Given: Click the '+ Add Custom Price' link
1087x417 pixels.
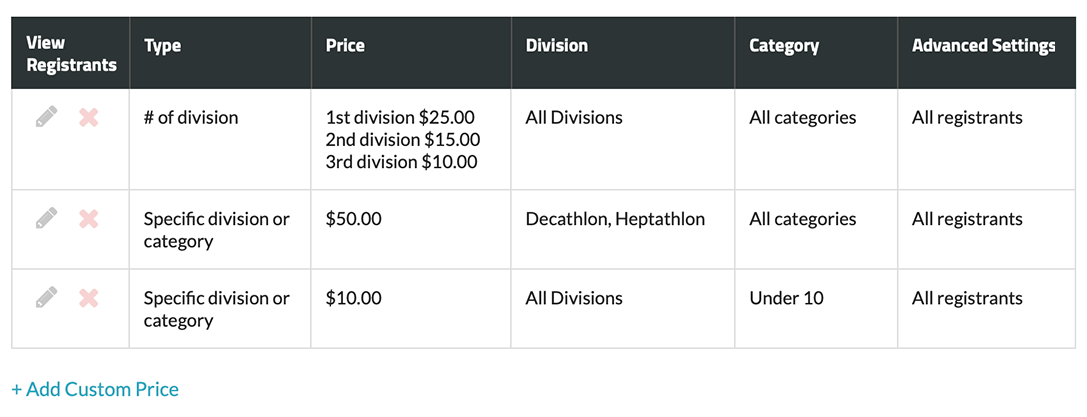Looking at the screenshot, I should (x=95, y=389).
